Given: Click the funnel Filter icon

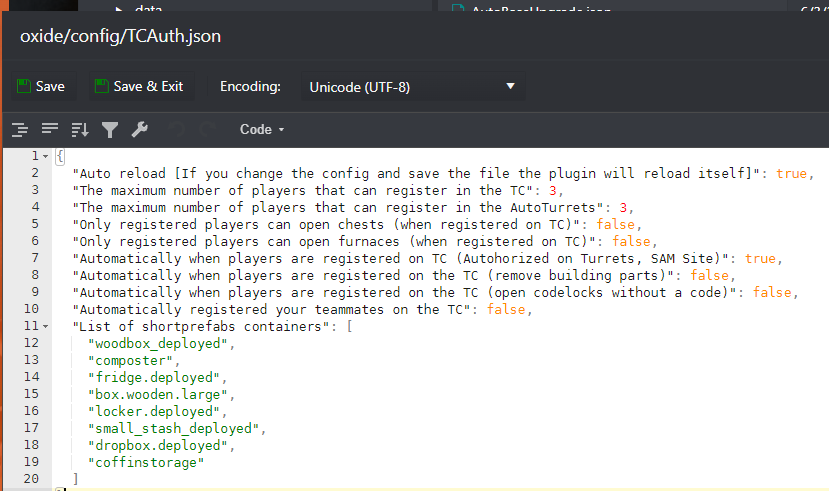Looking at the screenshot, I should click(110, 129).
